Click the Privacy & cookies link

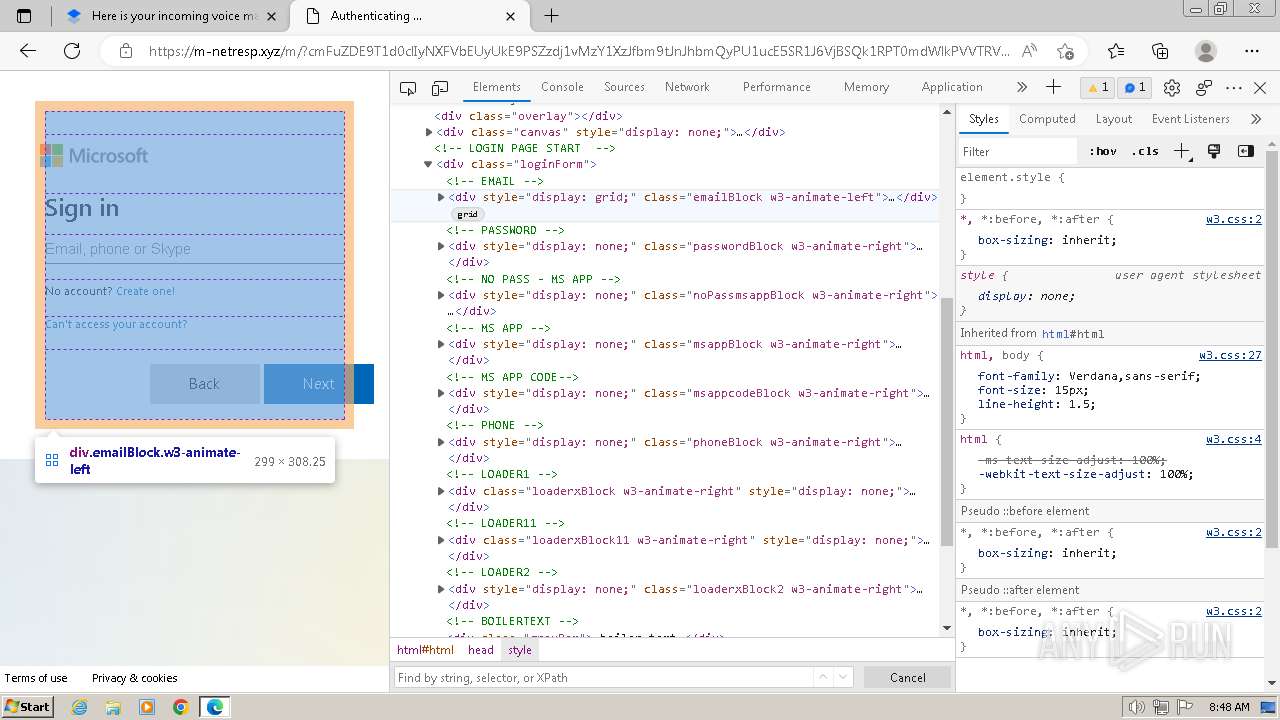click(x=134, y=678)
